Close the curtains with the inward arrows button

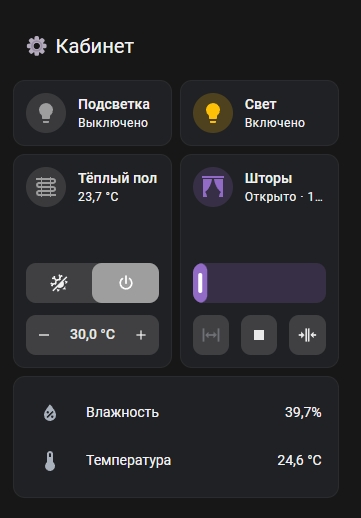click(307, 335)
